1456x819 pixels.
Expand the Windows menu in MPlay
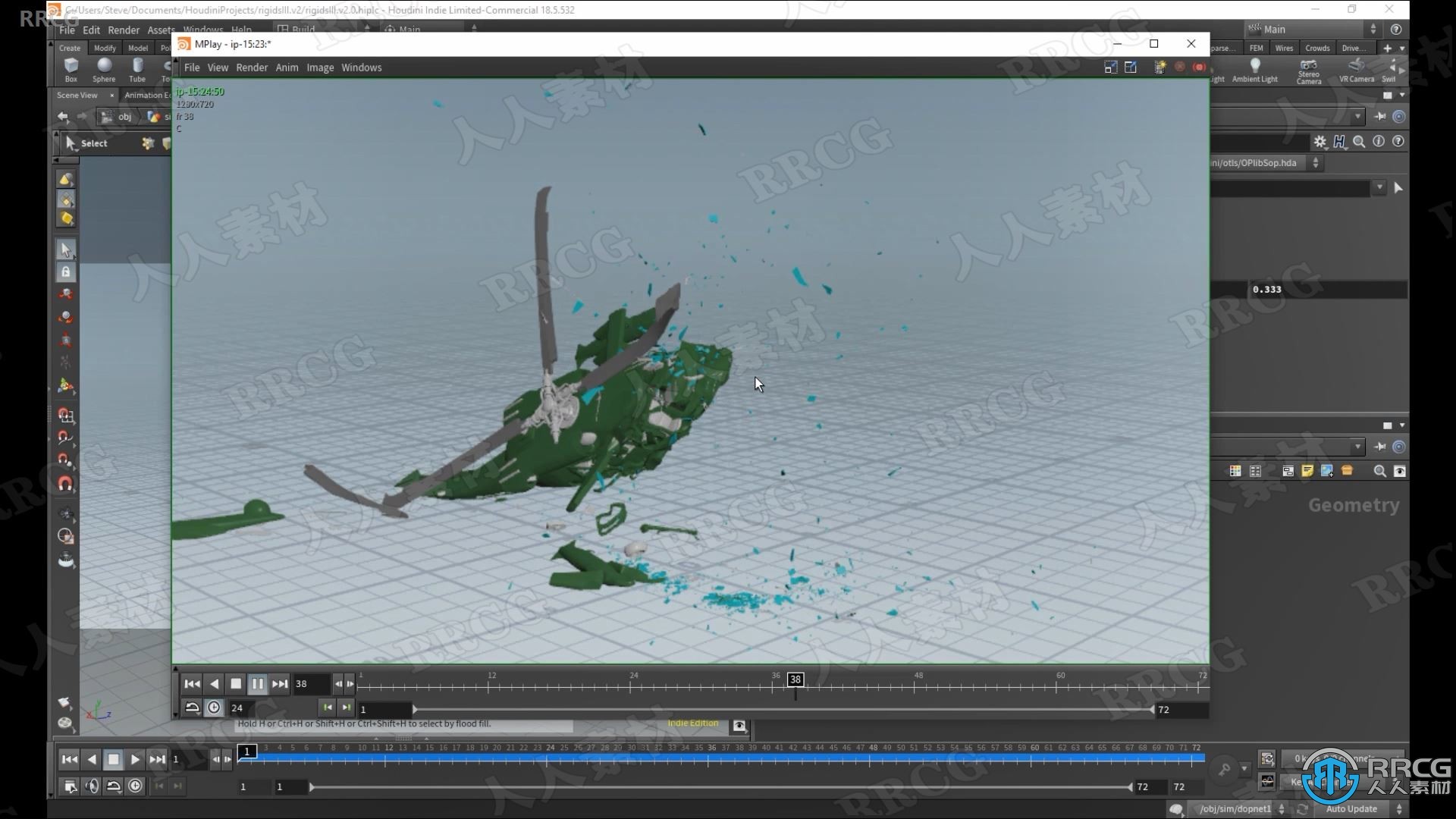[360, 67]
